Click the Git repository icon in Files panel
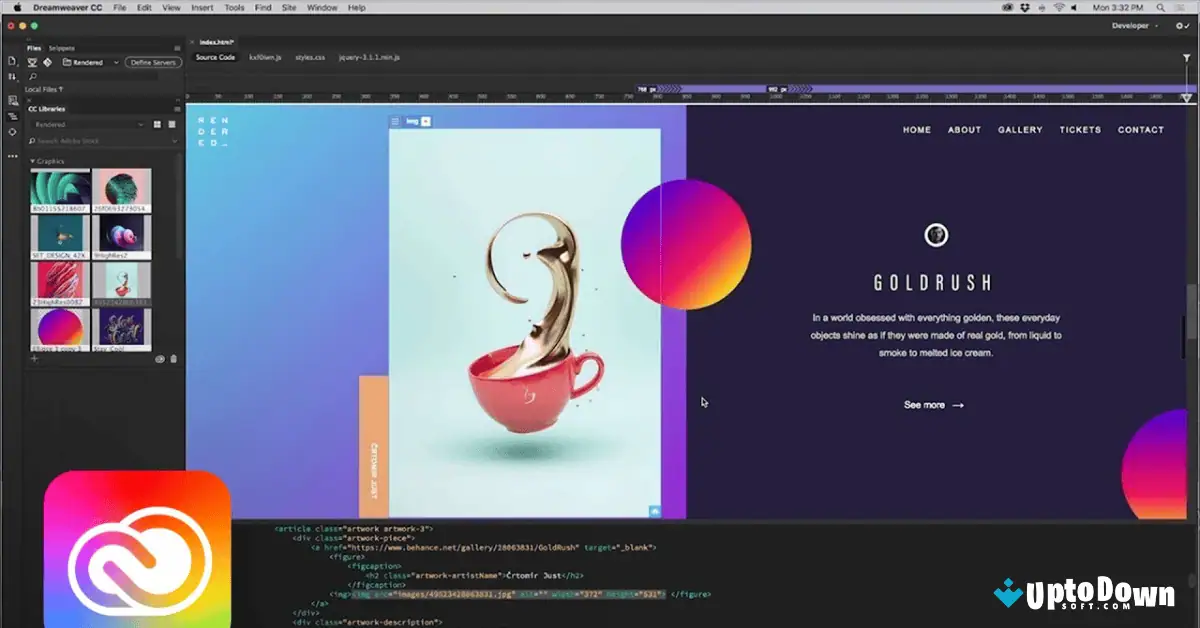1200x628 pixels. 47,62
